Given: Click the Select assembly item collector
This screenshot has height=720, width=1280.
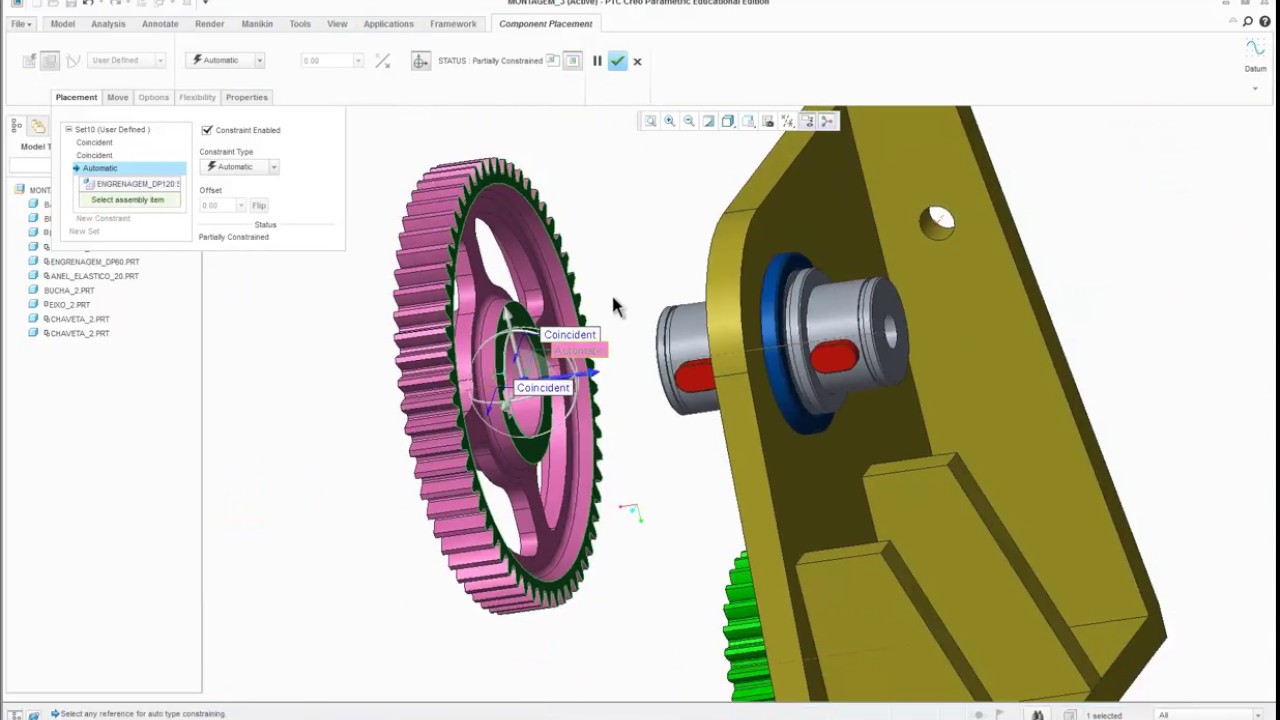Looking at the screenshot, I should (x=128, y=200).
